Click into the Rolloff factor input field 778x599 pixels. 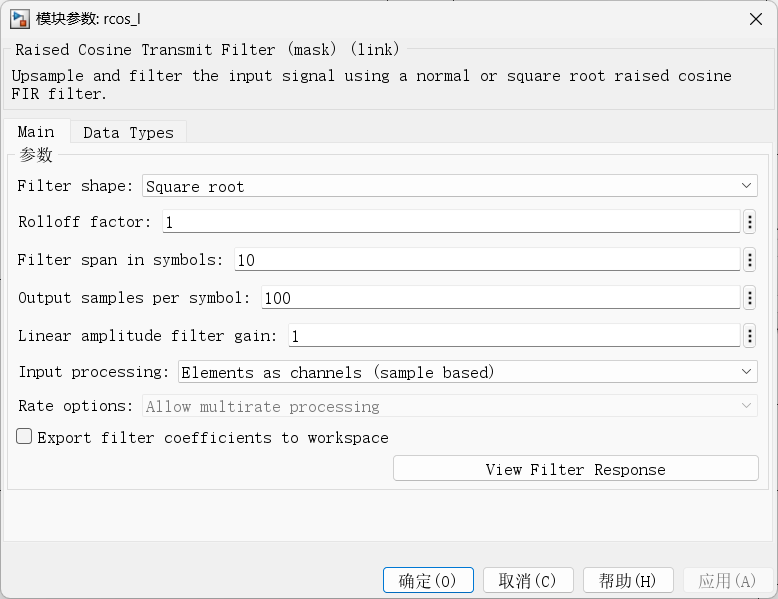click(450, 222)
